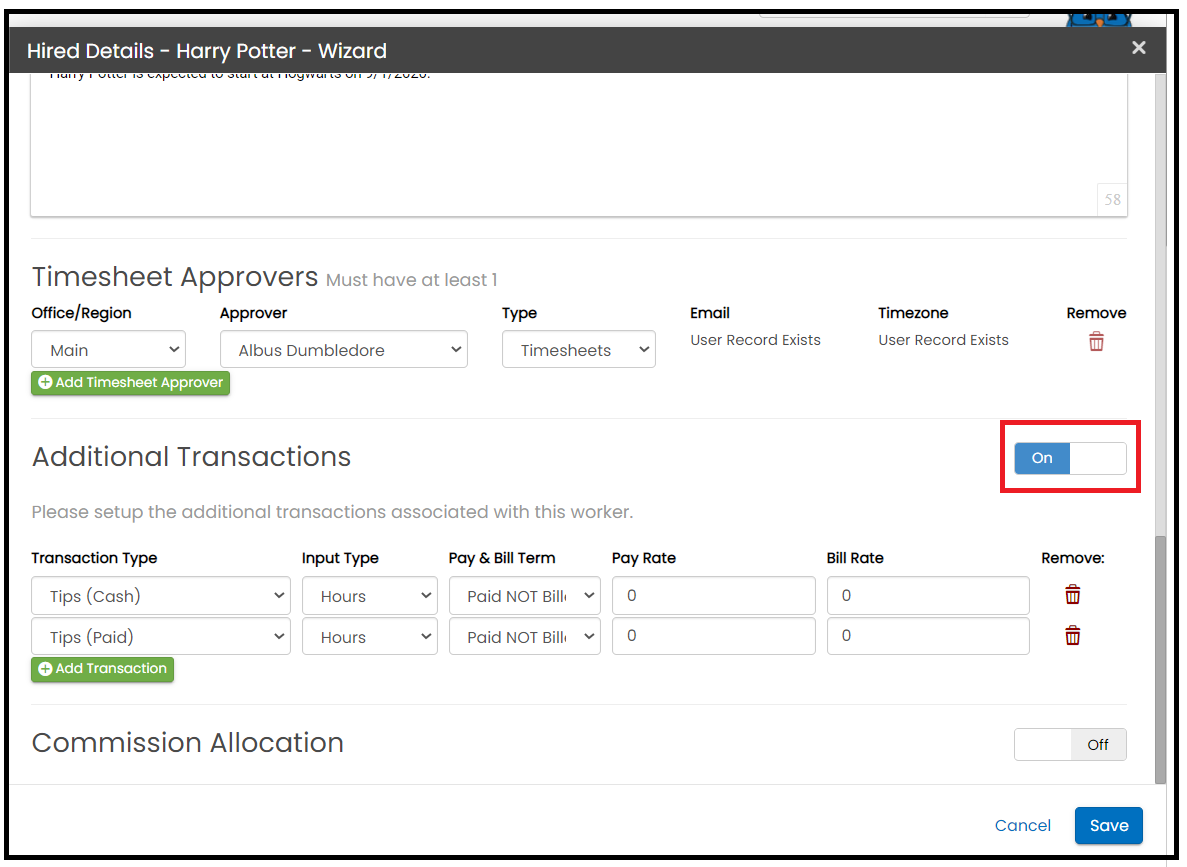Image resolution: width=1187 pixels, height=867 pixels.
Task: Click the 'User Record Exists' text under Timezone
Action: [x=943, y=340]
